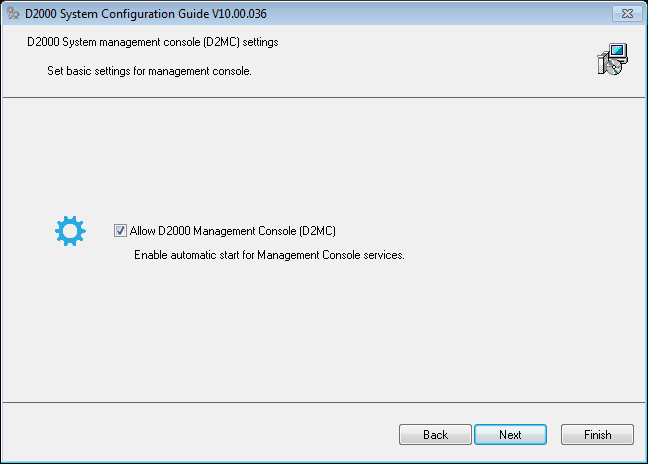The image size is (648, 464).
Task: Click the "Enable automatic start for Management Console services" description
Action: coord(269,255)
